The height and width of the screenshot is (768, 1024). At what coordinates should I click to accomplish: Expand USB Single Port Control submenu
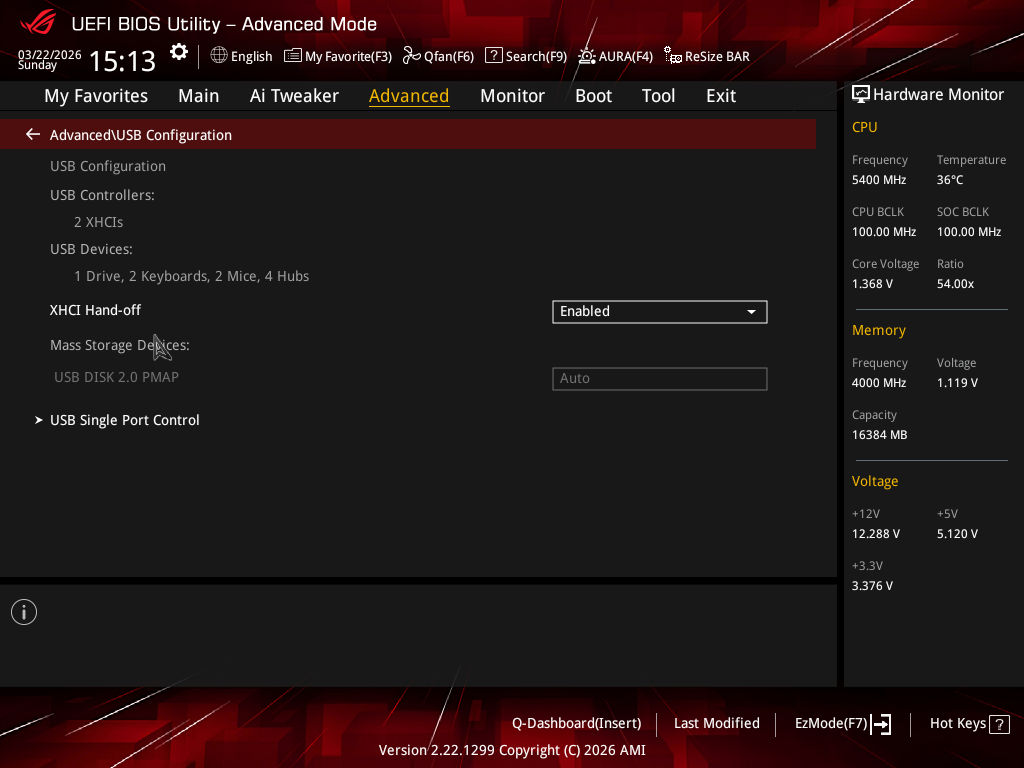pos(125,420)
